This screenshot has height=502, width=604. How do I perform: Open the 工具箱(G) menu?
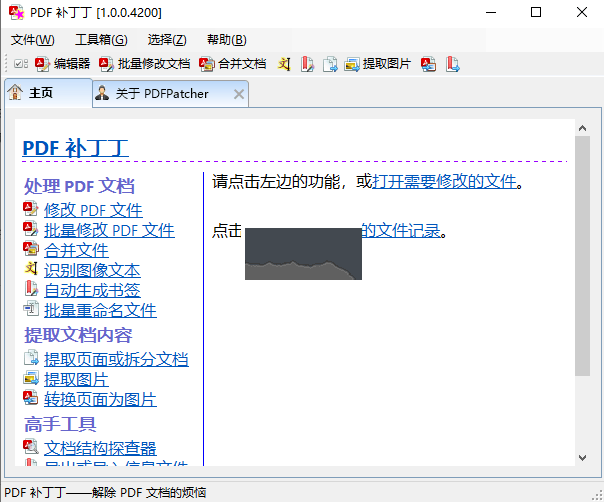(101, 40)
